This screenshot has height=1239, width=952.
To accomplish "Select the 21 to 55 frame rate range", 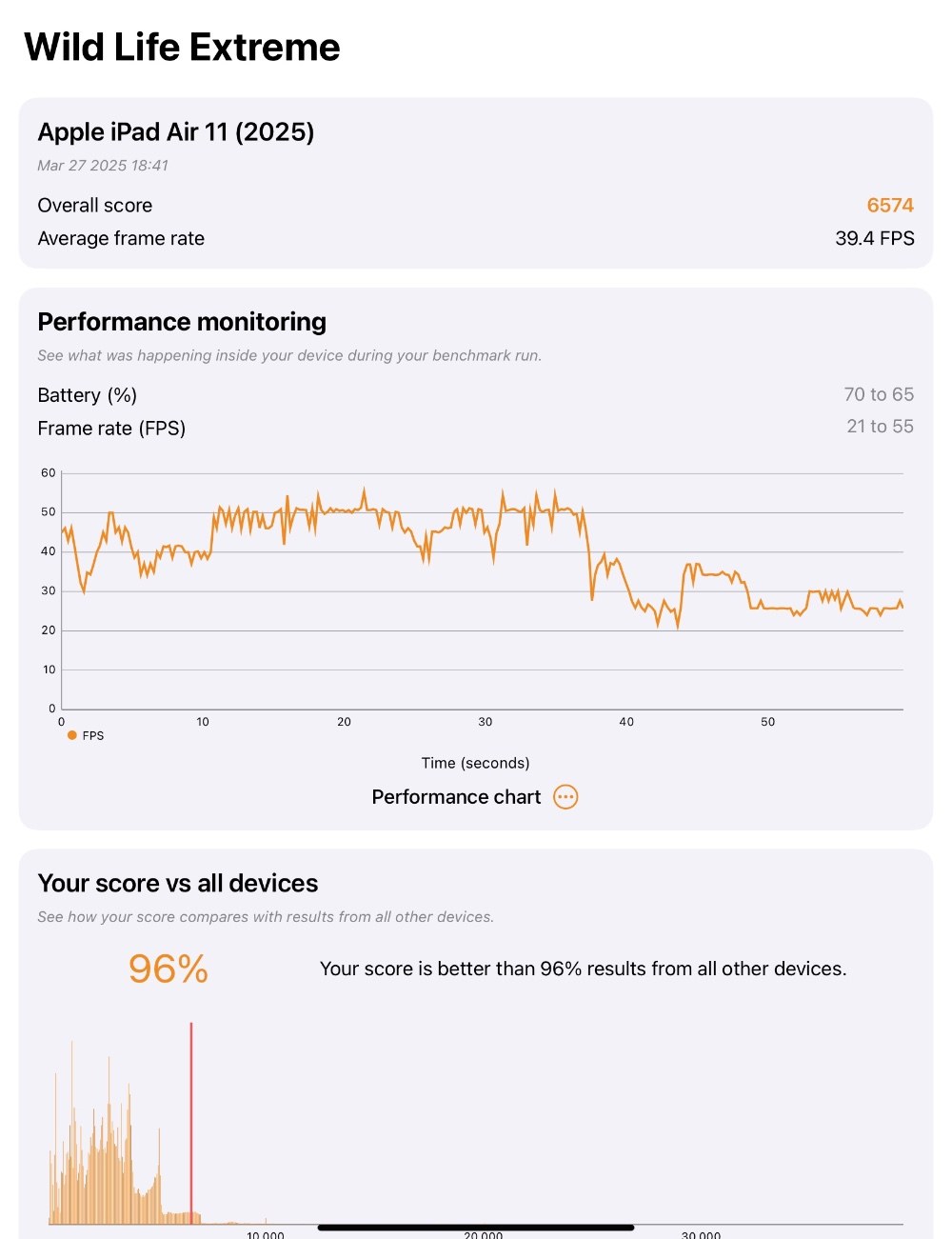I will [x=881, y=427].
